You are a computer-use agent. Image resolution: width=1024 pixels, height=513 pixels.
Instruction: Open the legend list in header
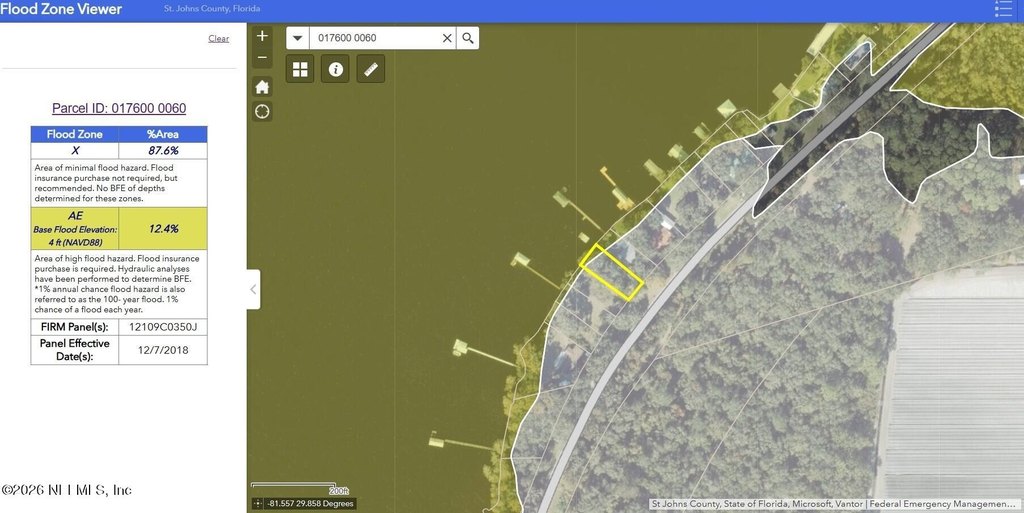click(1004, 10)
